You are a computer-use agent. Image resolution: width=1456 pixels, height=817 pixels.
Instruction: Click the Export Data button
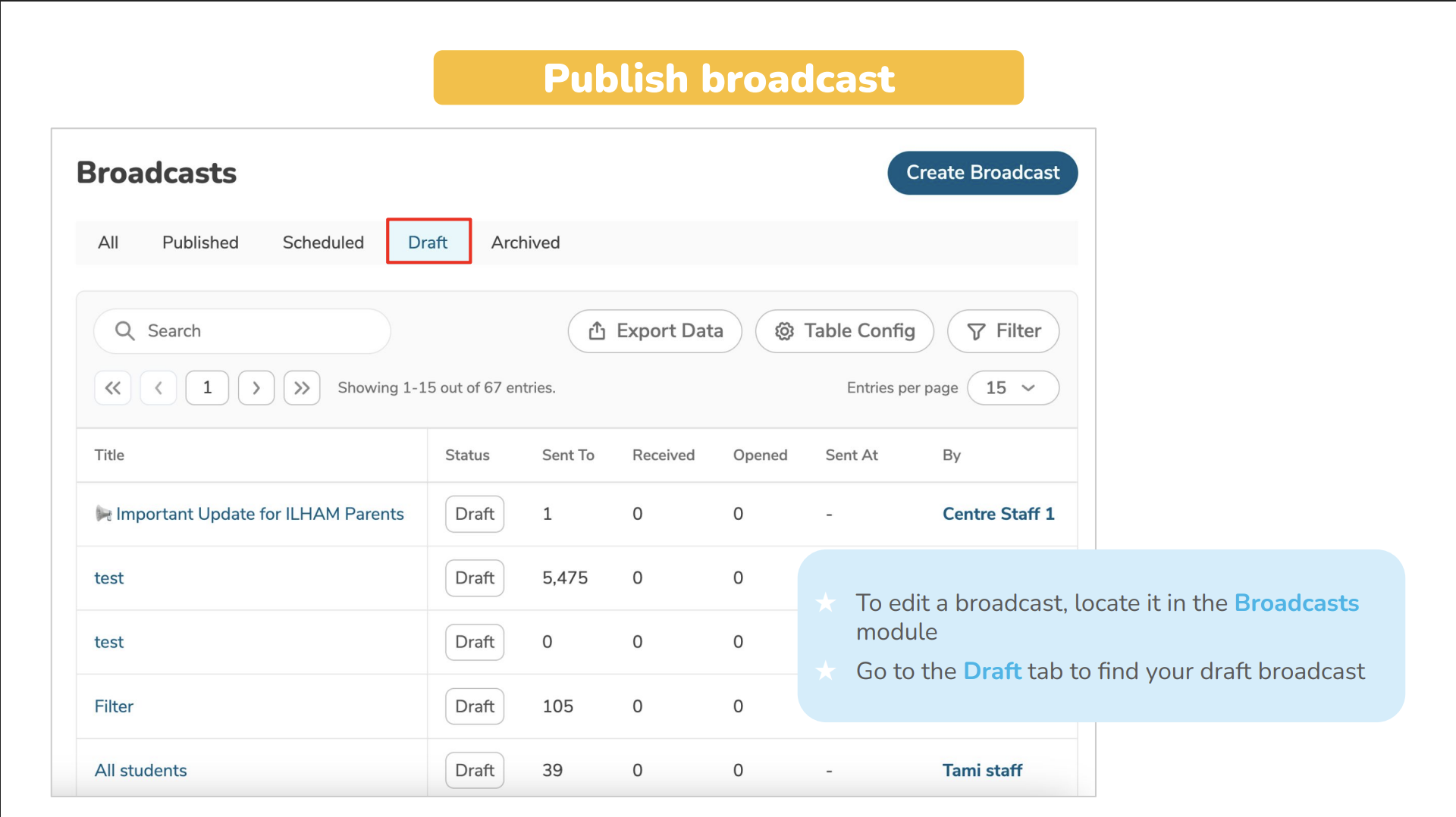[x=654, y=331]
